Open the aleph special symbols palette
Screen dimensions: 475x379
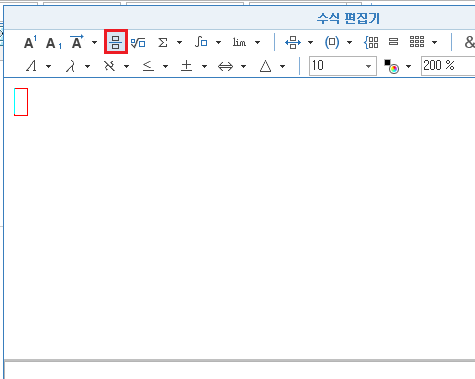109,66
